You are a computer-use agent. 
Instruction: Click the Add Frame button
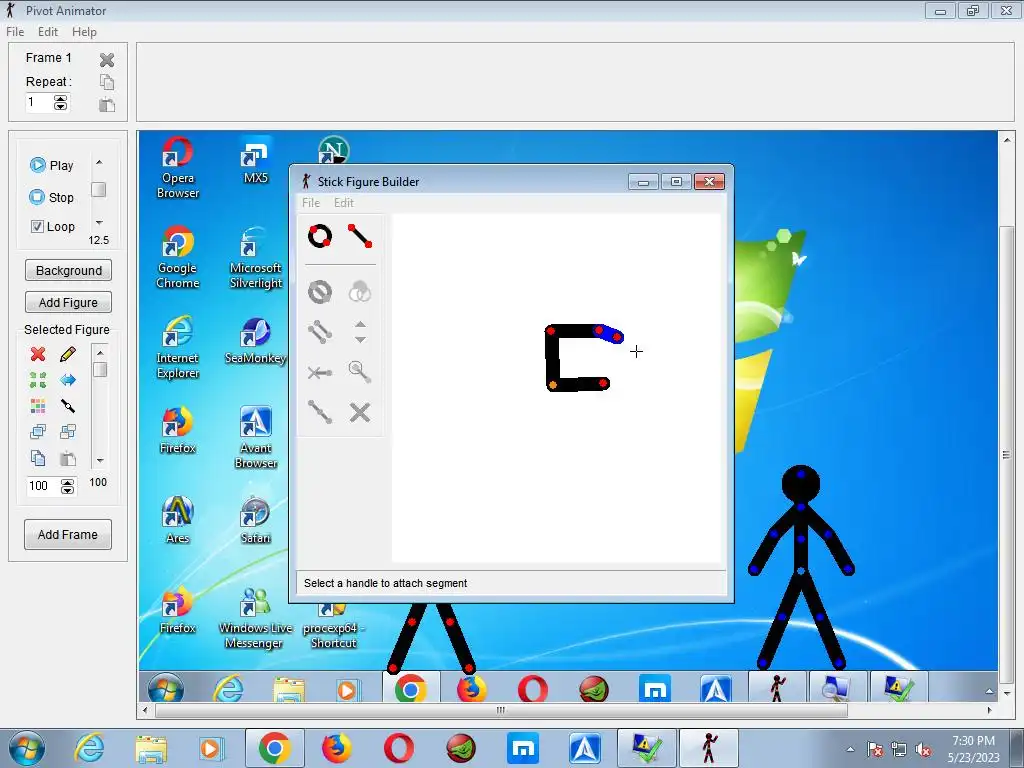pos(68,534)
